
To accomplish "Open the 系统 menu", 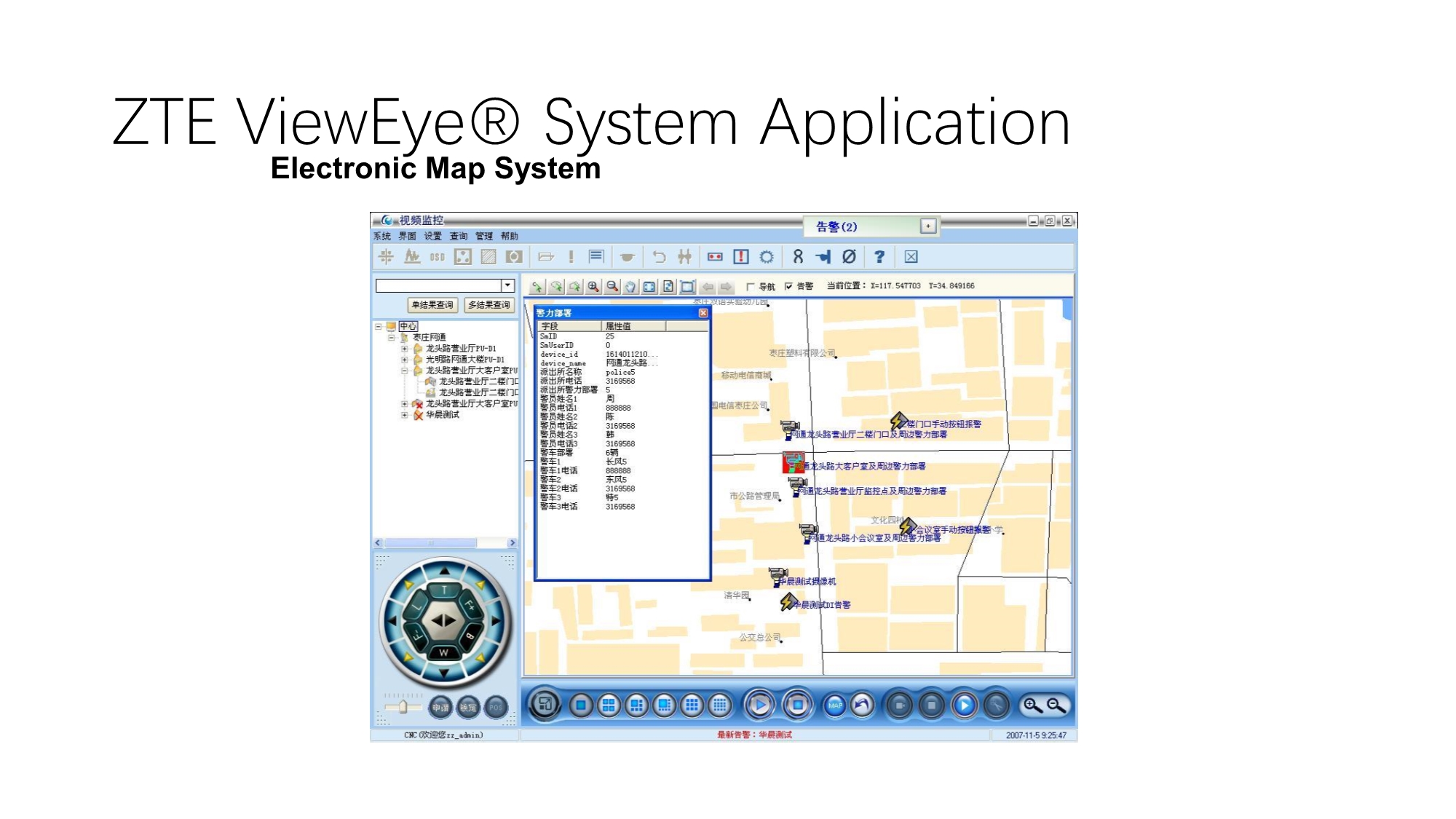I will 382,236.
